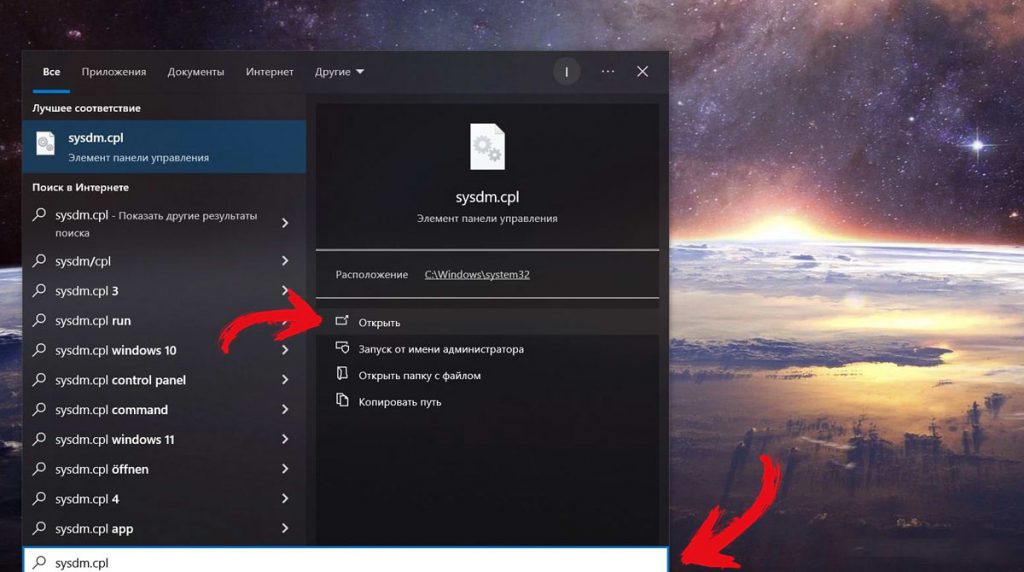This screenshot has width=1024, height=572.
Task: Click Открыть to open sysdm.cpl
Action: 487,323
